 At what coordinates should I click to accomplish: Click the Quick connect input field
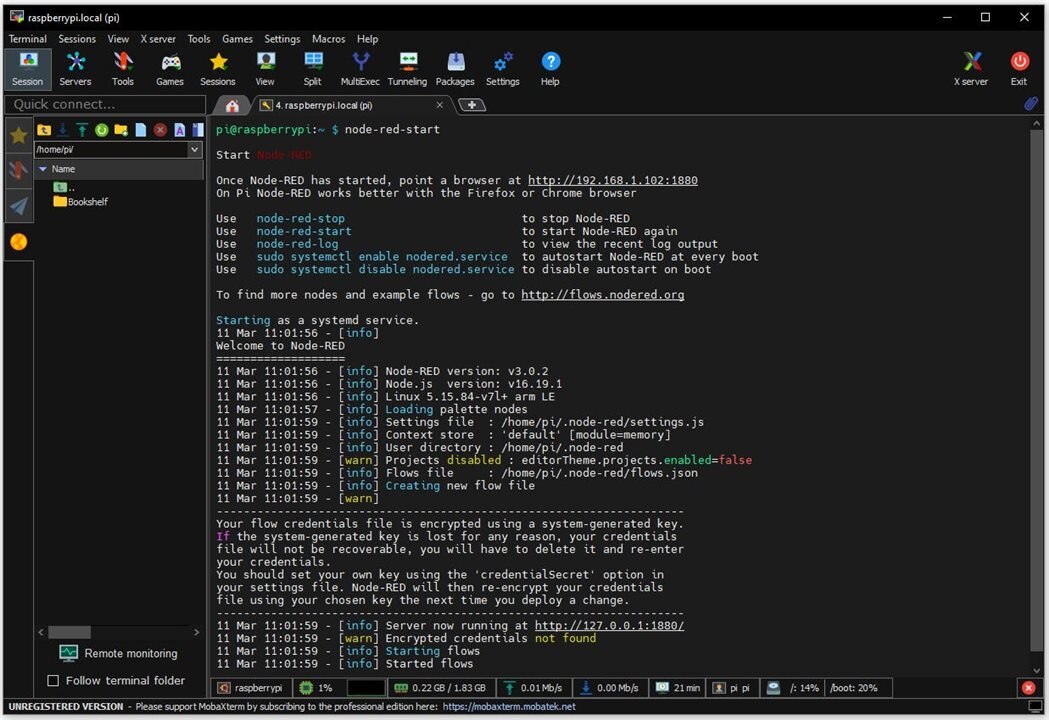coord(103,104)
